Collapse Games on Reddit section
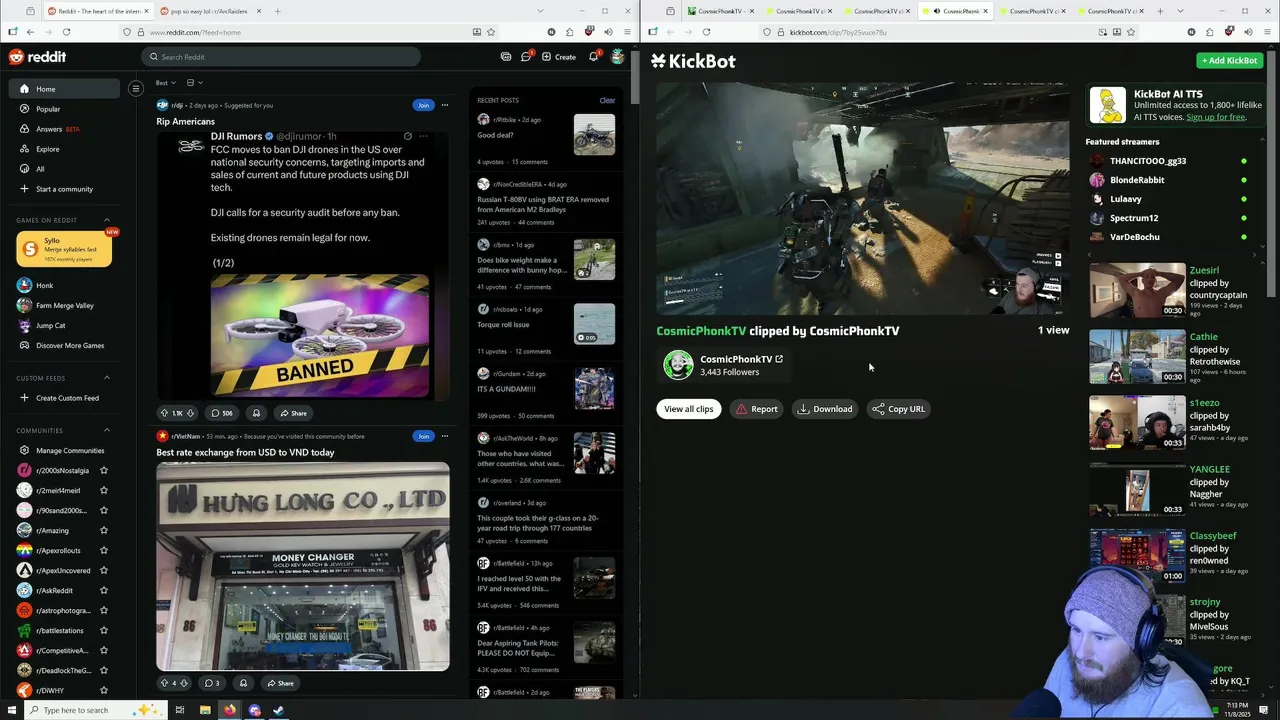Screen dimensions: 1280x720 107,220
